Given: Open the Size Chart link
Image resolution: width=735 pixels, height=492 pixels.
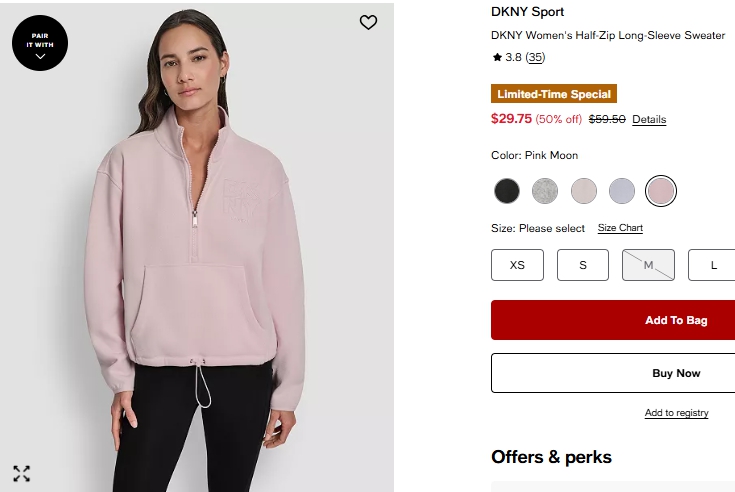Looking at the screenshot, I should pyautogui.click(x=620, y=228).
